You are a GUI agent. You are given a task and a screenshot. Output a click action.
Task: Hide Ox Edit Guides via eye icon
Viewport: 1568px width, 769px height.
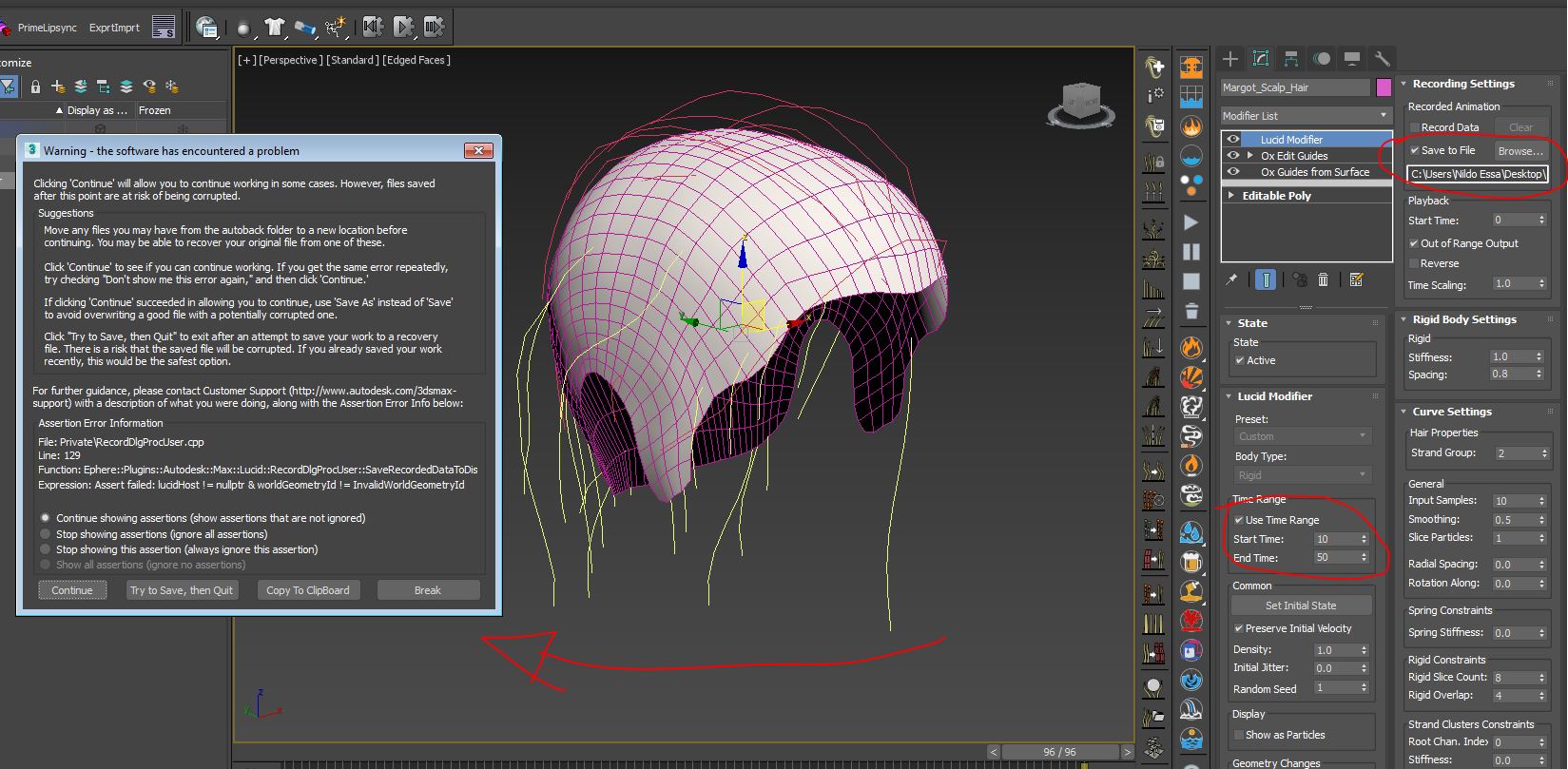pos(1233,156)
